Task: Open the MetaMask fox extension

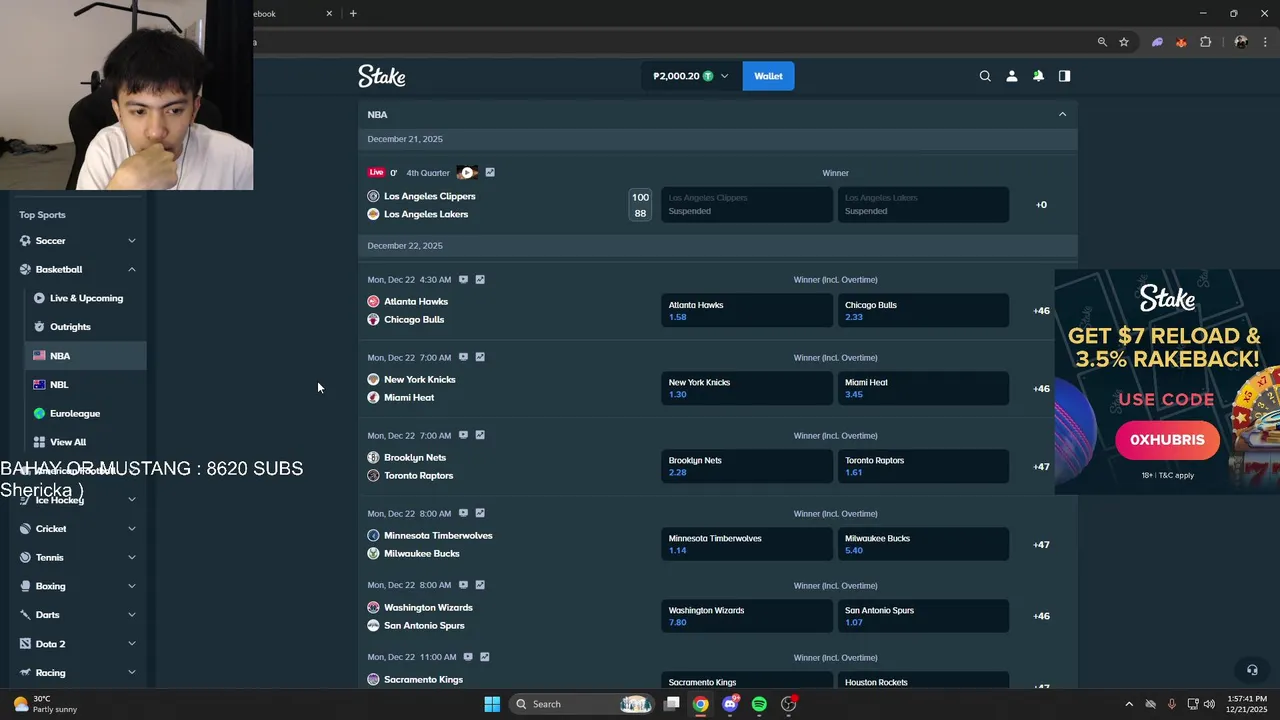Action: point(1181,42)
